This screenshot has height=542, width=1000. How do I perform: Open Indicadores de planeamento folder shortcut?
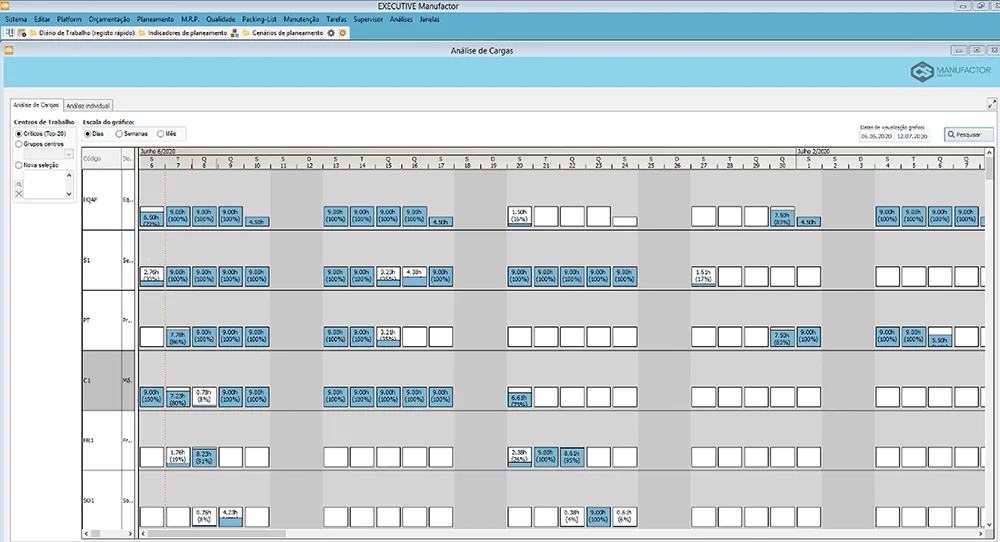pos(182,33)
